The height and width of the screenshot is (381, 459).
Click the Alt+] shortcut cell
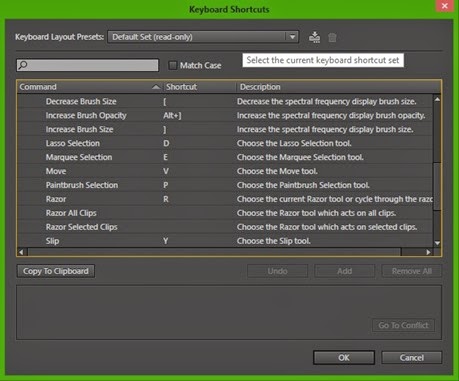[x=172, y=115]
